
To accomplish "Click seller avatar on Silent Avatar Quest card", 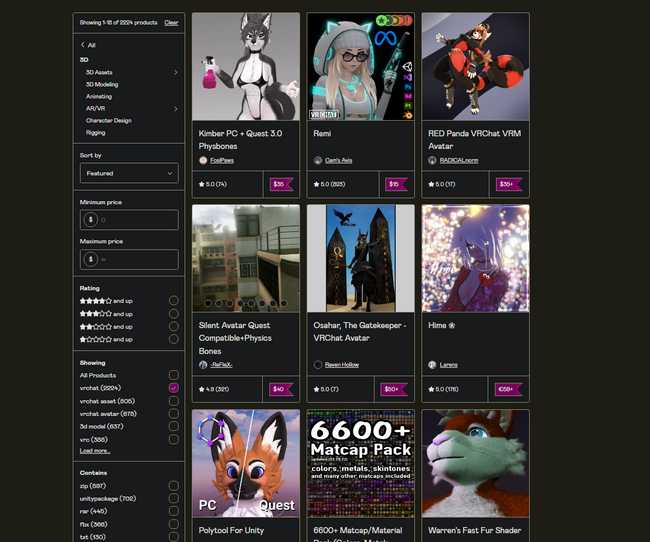I will pyautogui.click(x=203, y=365).
